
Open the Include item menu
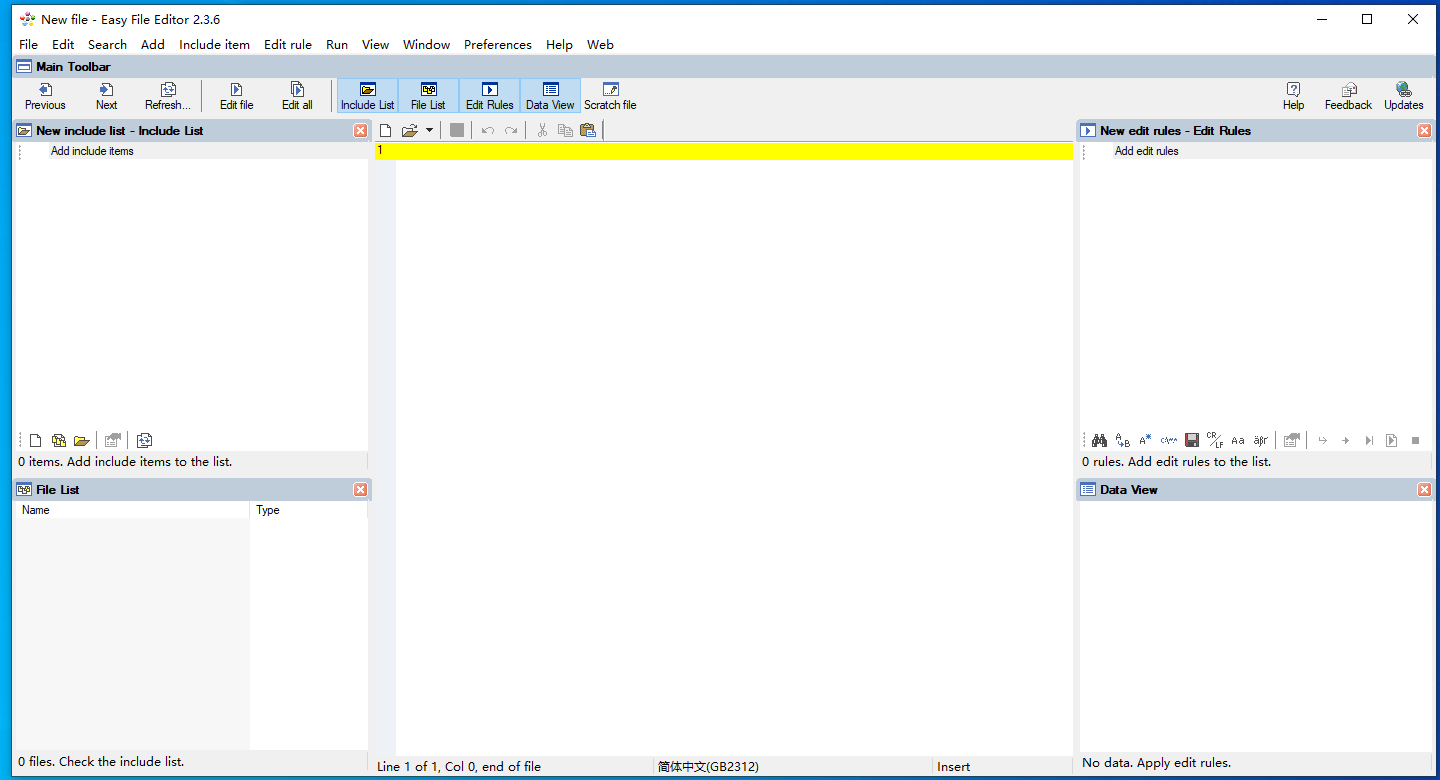point(214,44)
